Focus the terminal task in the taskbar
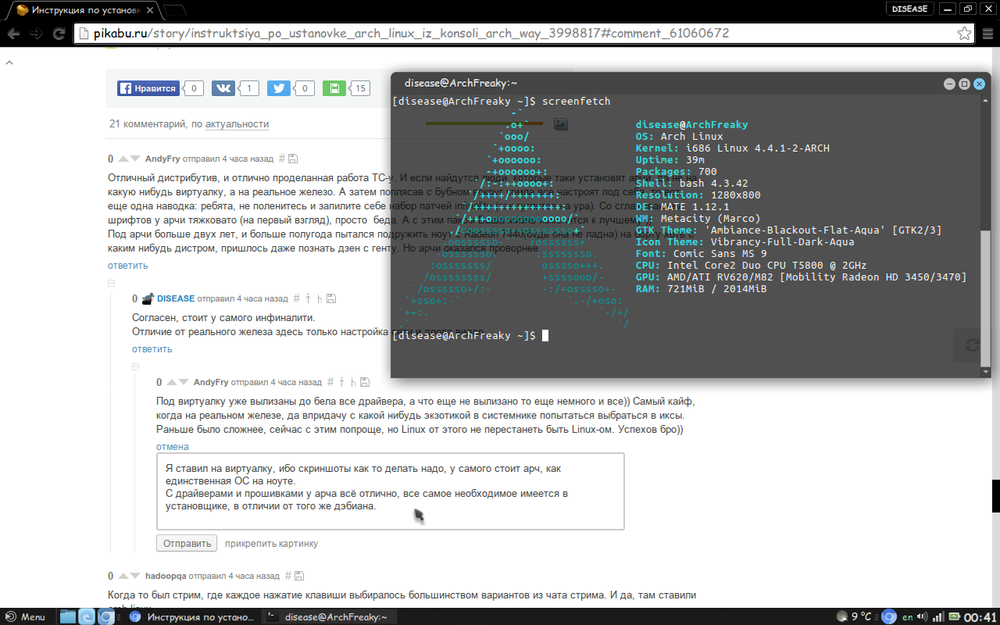 pos(332,617)
